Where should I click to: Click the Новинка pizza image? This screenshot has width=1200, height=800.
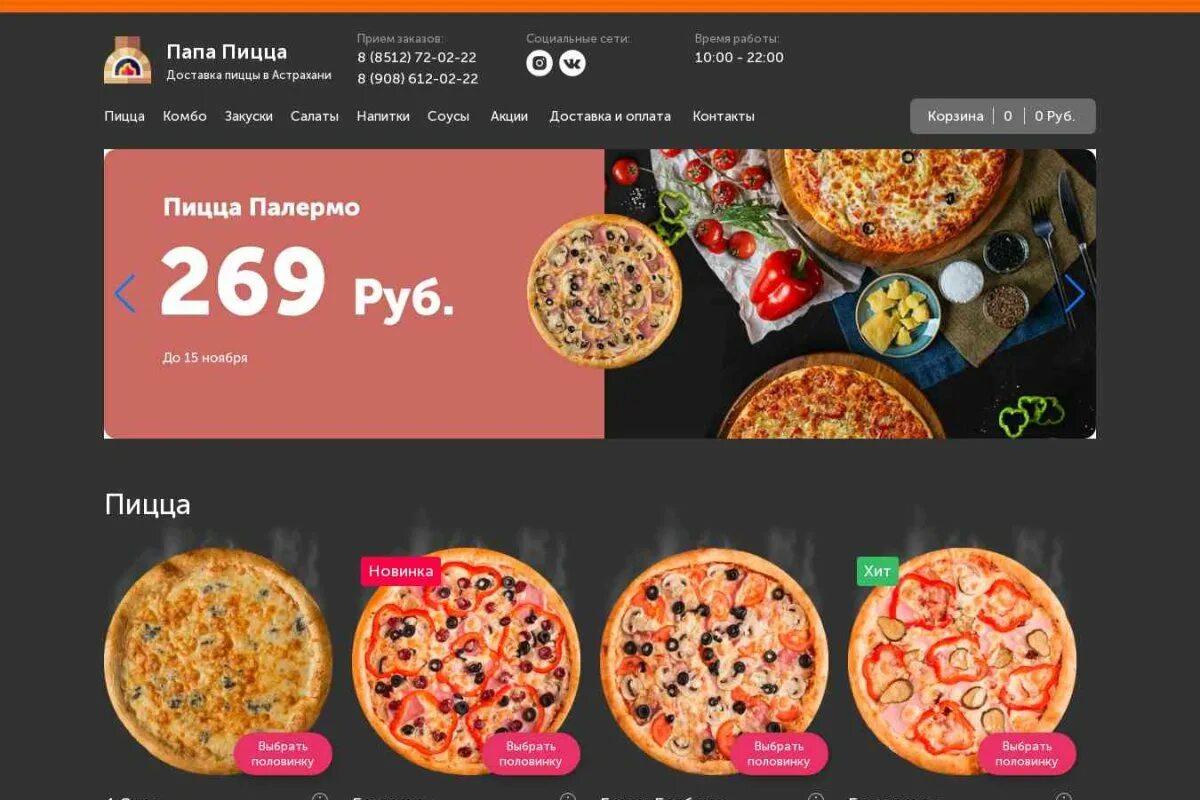[466, 661]
